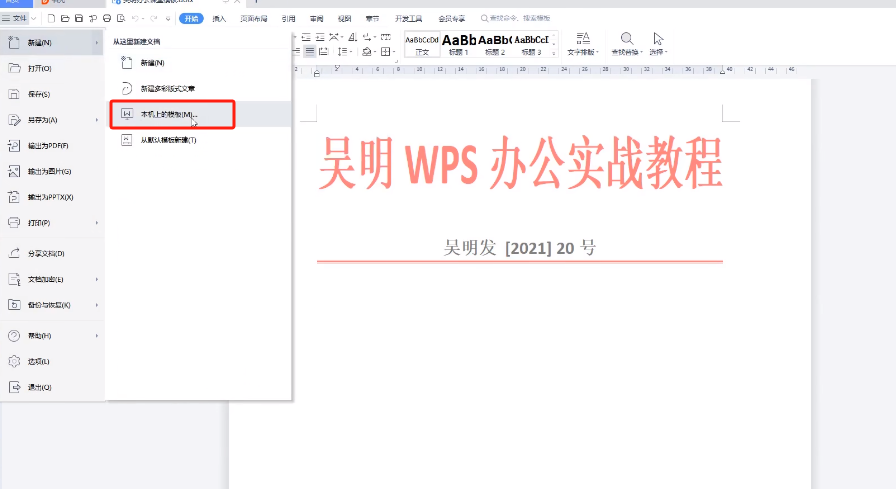Choose 输出为图片(G) in the file menu
Viewport: 896px width, 489px height.
(51, 171)
